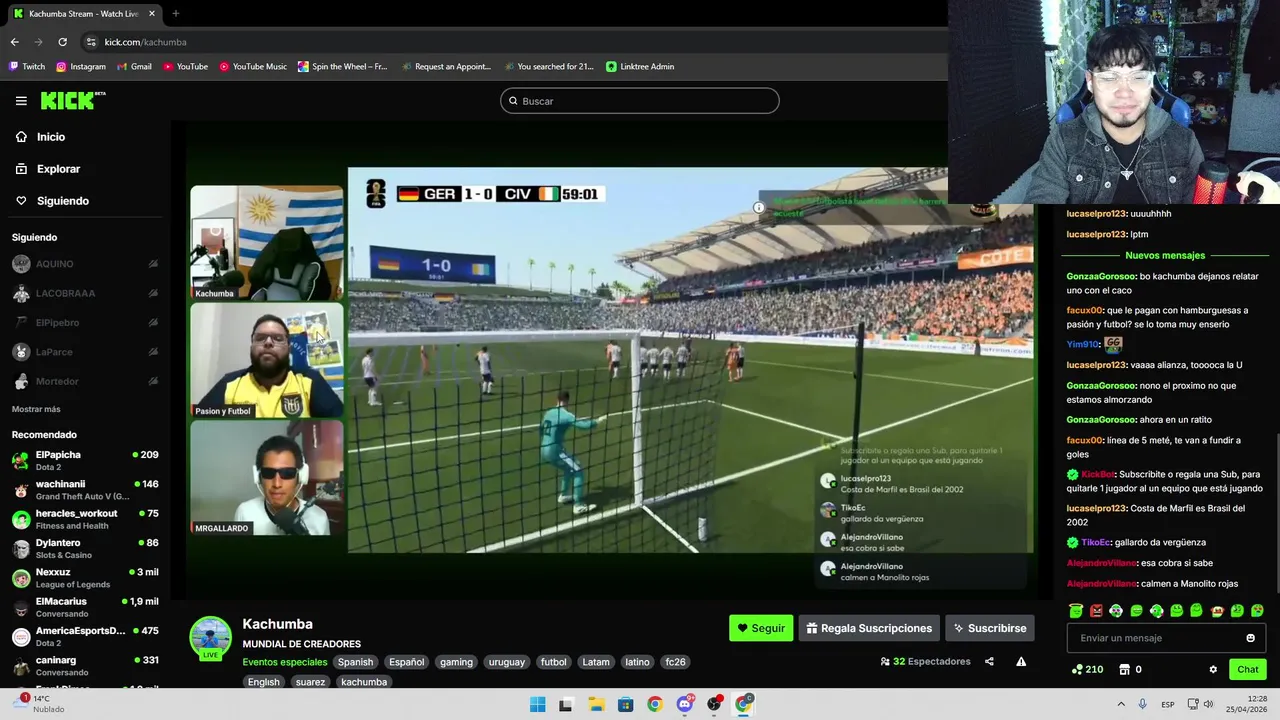The width and height of the screenshot is (1280, 720).
Task: Open recommended channel AmericaEsportsD...
Action: (85, 636)
